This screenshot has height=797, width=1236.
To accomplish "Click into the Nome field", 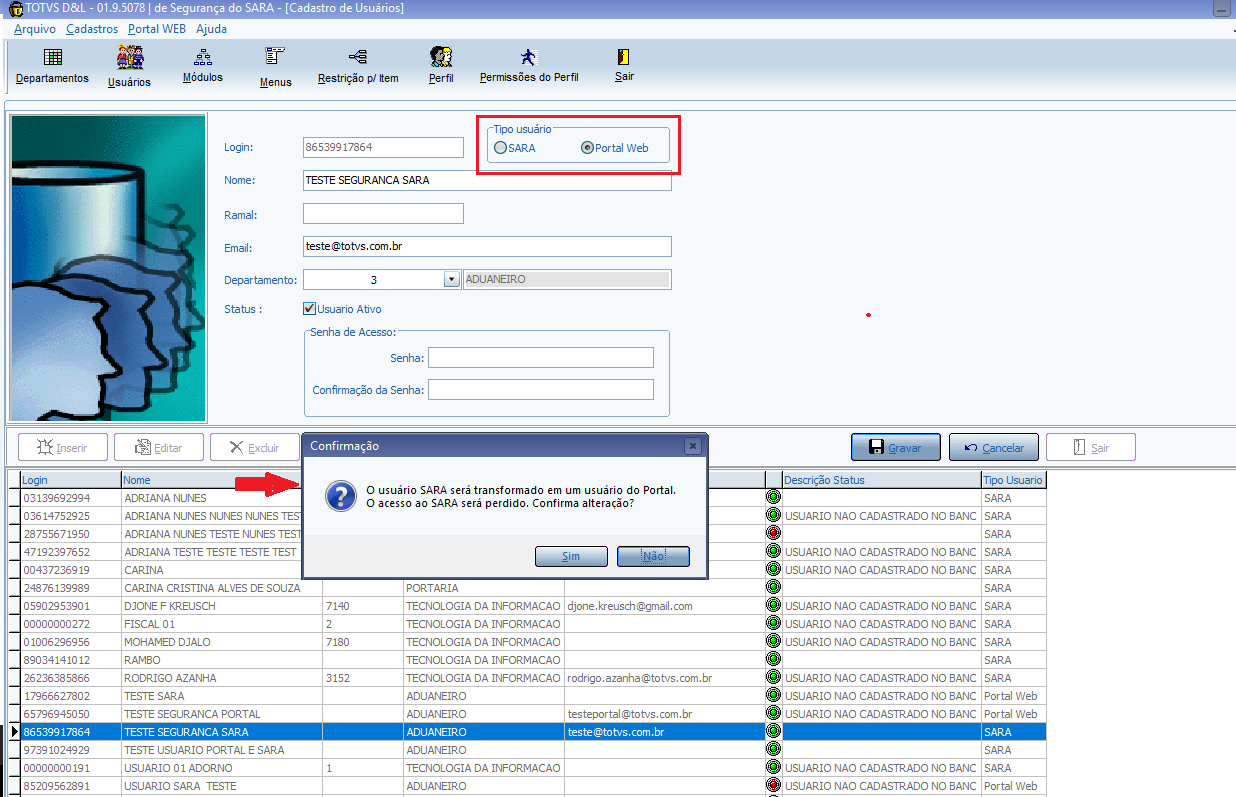I will tap(487, 180).
